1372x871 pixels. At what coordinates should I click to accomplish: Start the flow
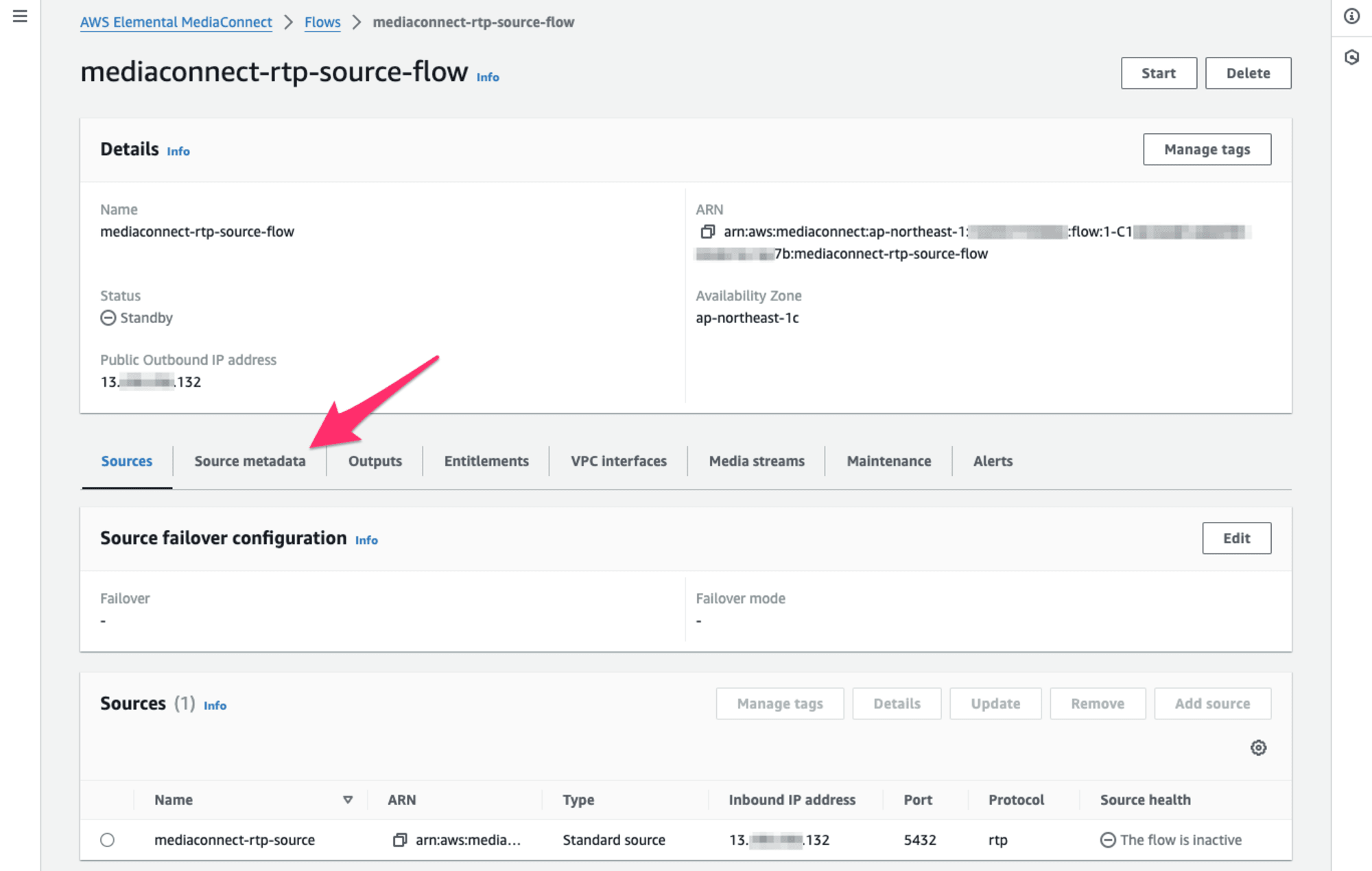click(x=1159, y=73)
